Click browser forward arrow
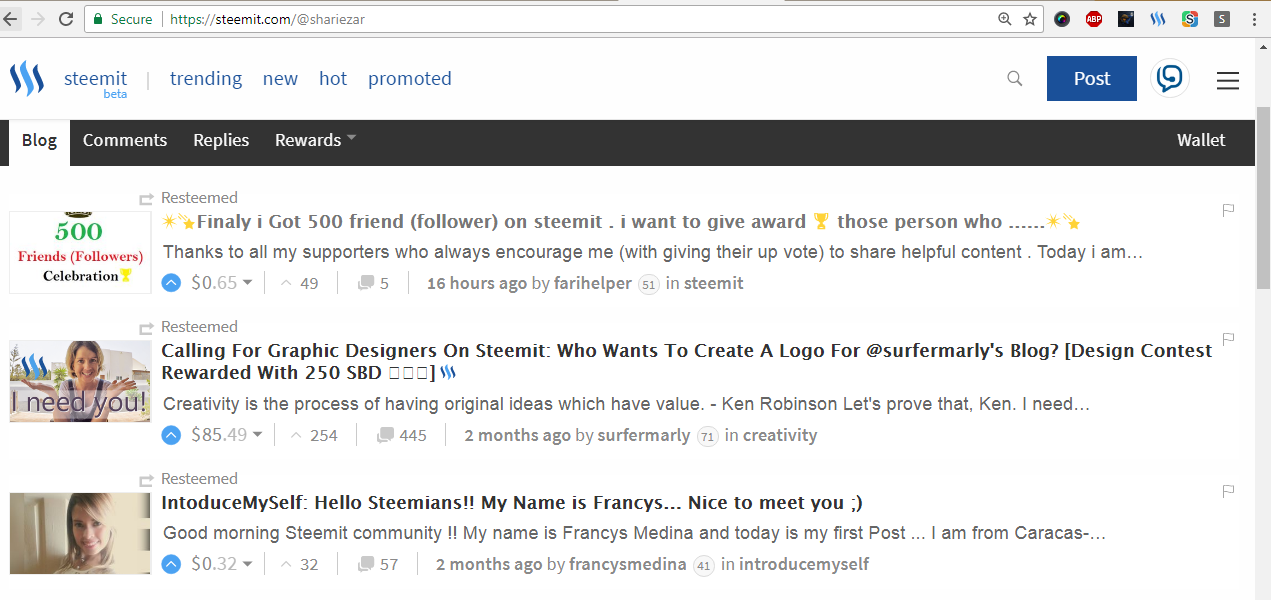 pyautogui.click(x=38, y=19)
